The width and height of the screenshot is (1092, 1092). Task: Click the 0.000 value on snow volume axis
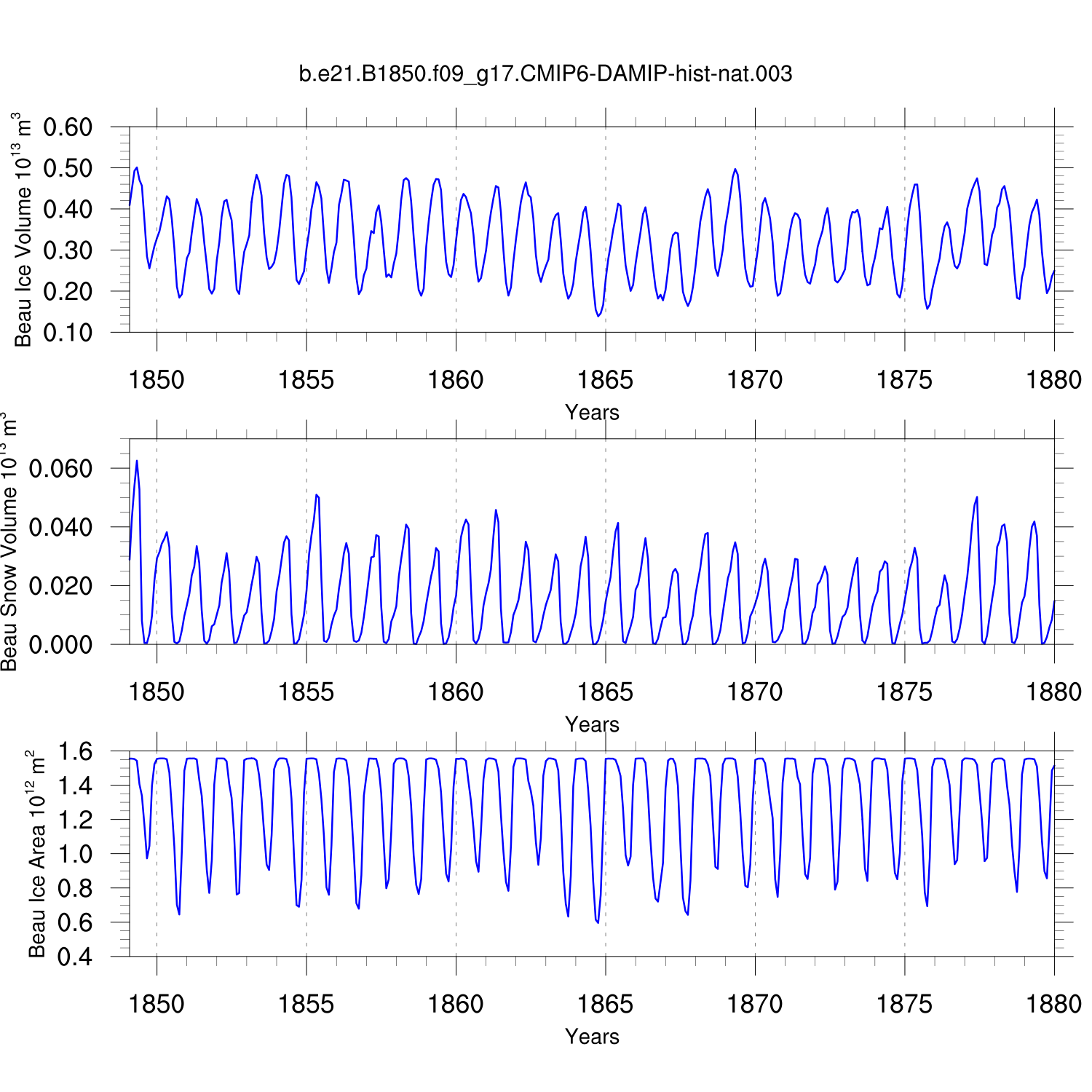pyautogui.click(x=60, y=644)
